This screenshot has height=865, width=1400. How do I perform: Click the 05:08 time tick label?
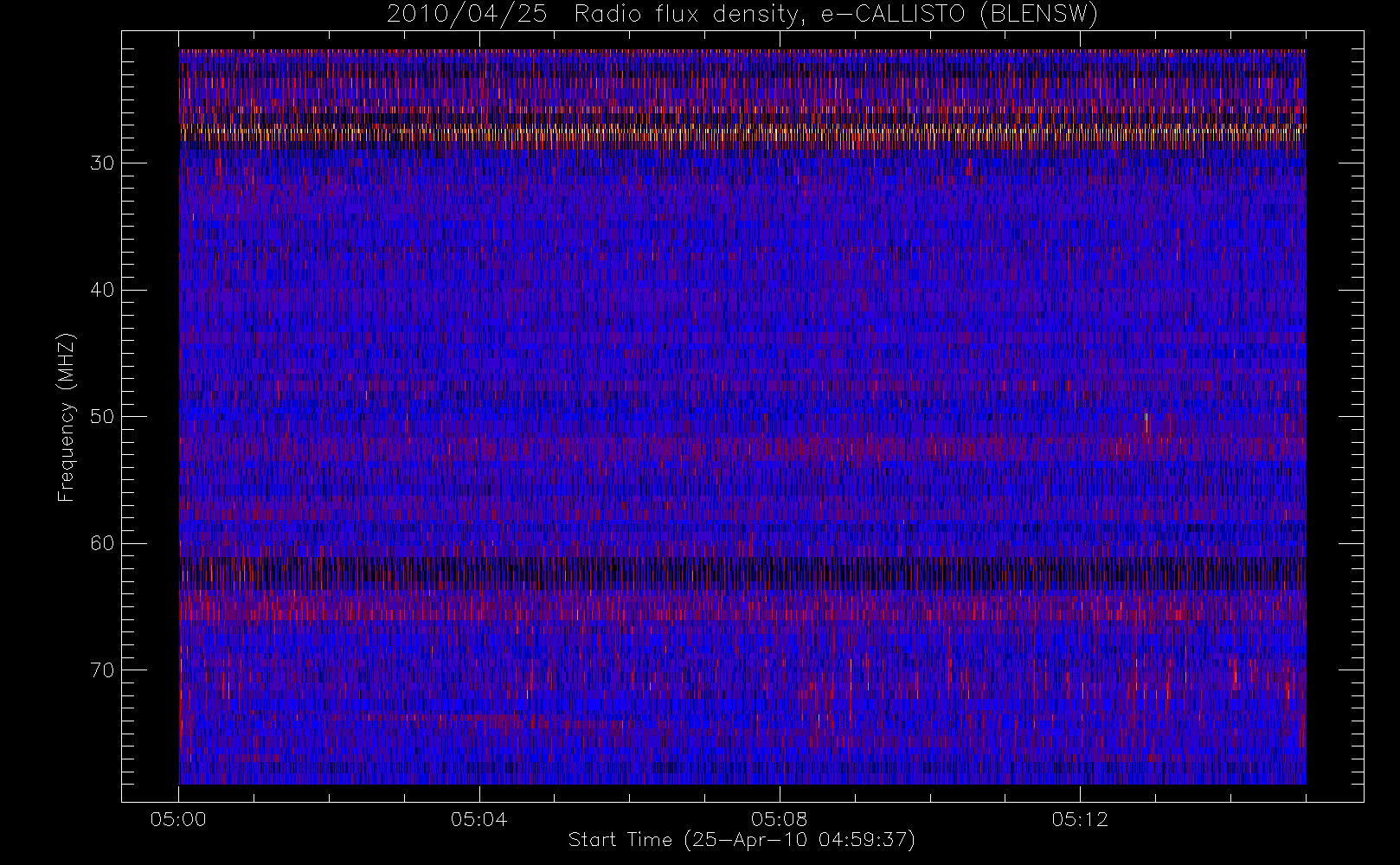779,819
